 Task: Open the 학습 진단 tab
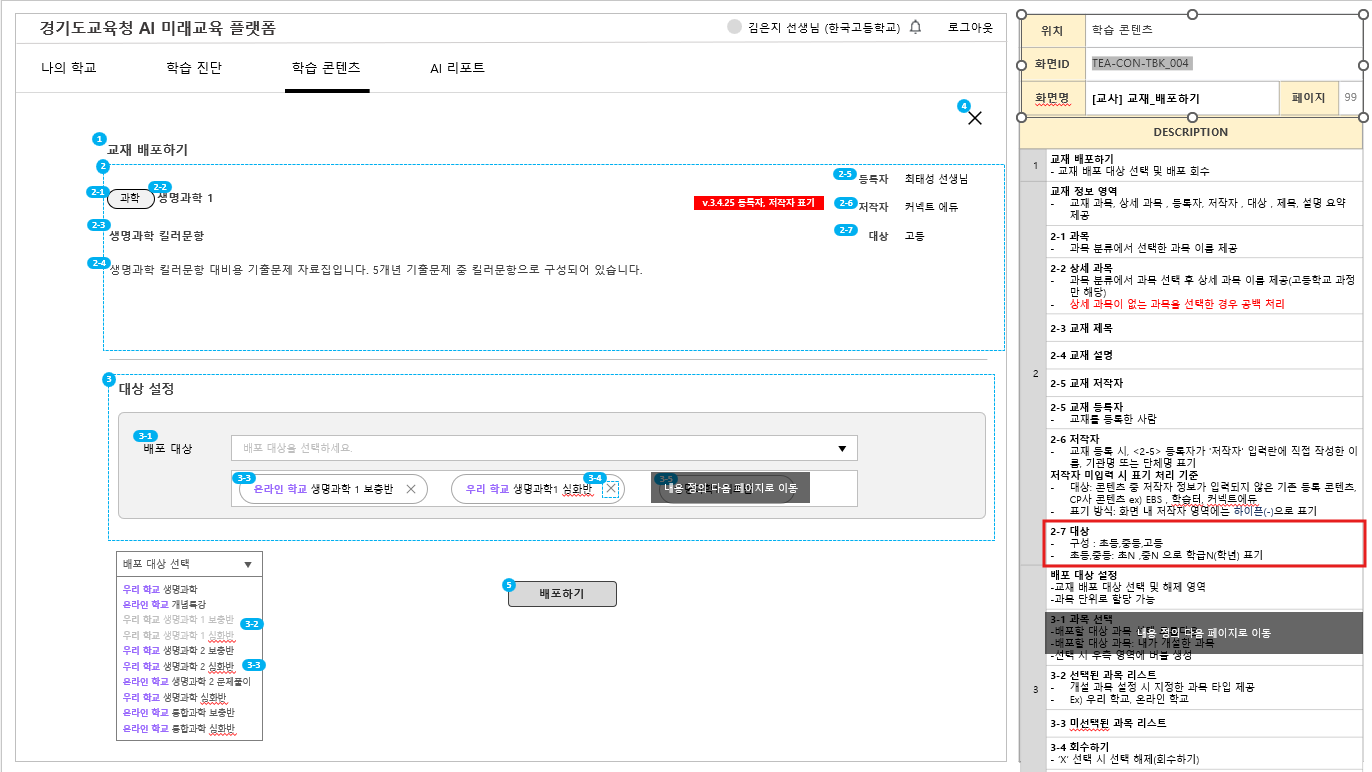pyautogui.click(x=194, y=68)
